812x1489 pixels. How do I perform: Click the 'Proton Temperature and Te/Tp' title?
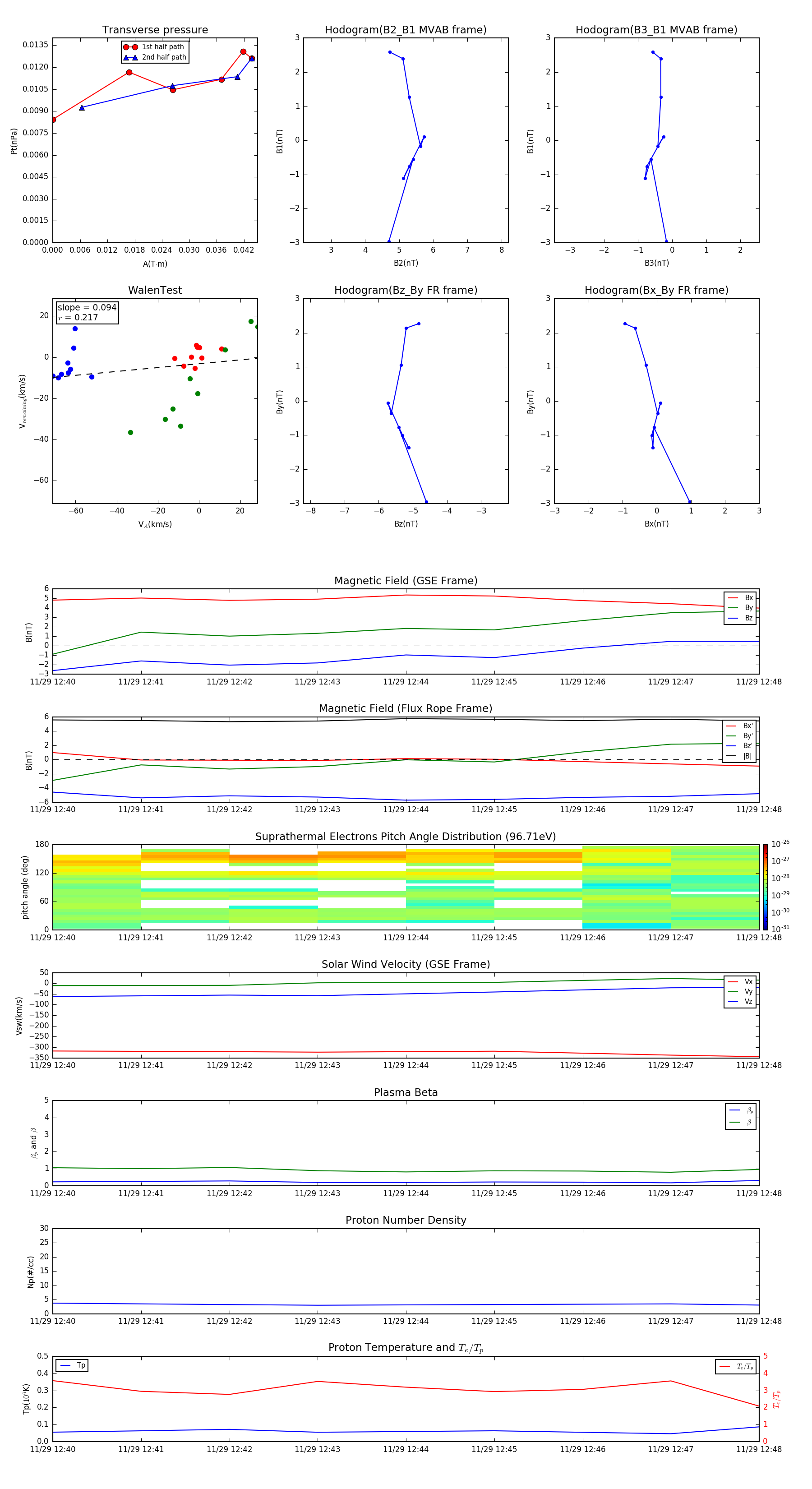pyautogui.click(x=406, y=1347)
